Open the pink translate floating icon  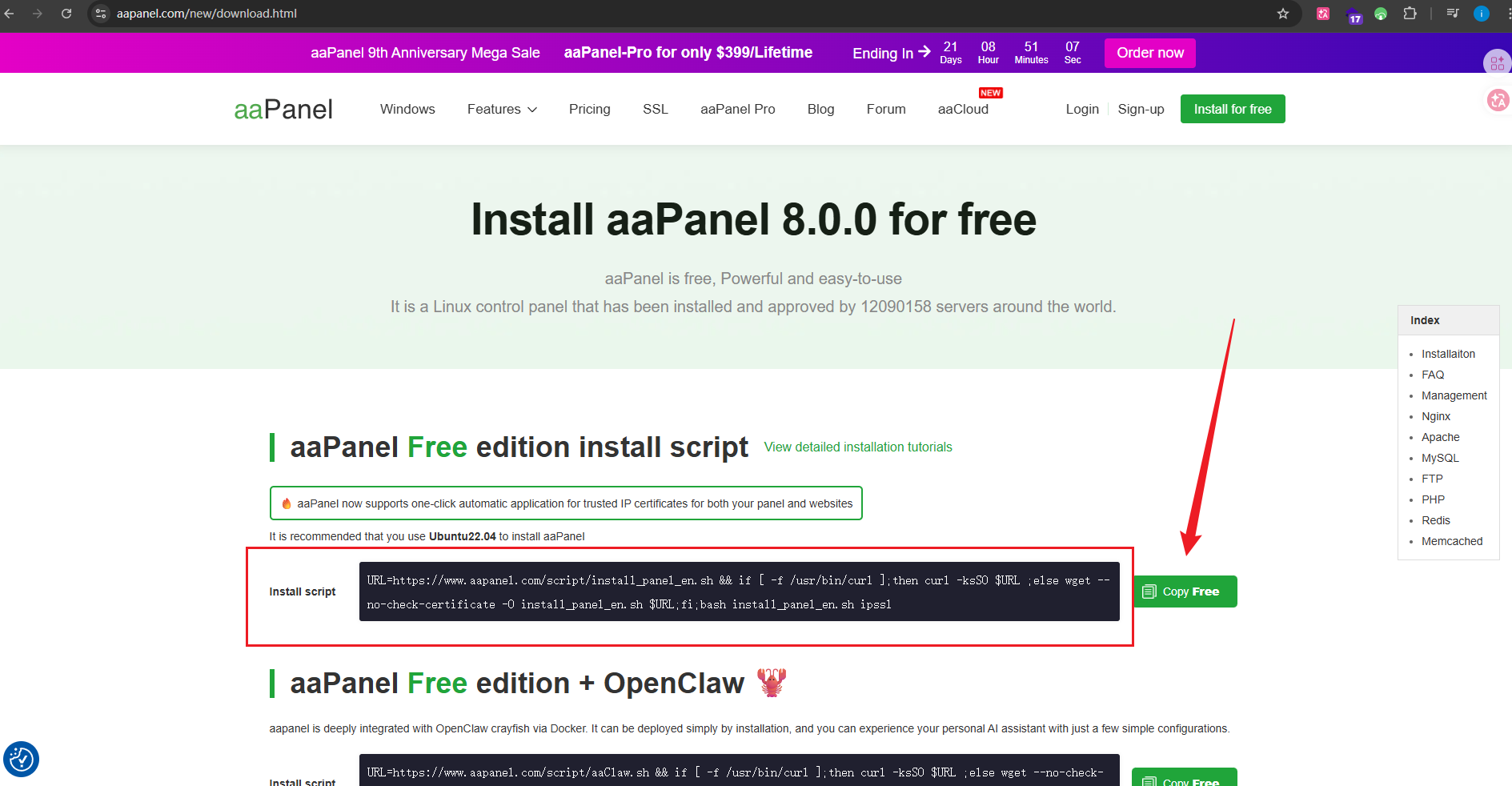[x=1498, y=100]
